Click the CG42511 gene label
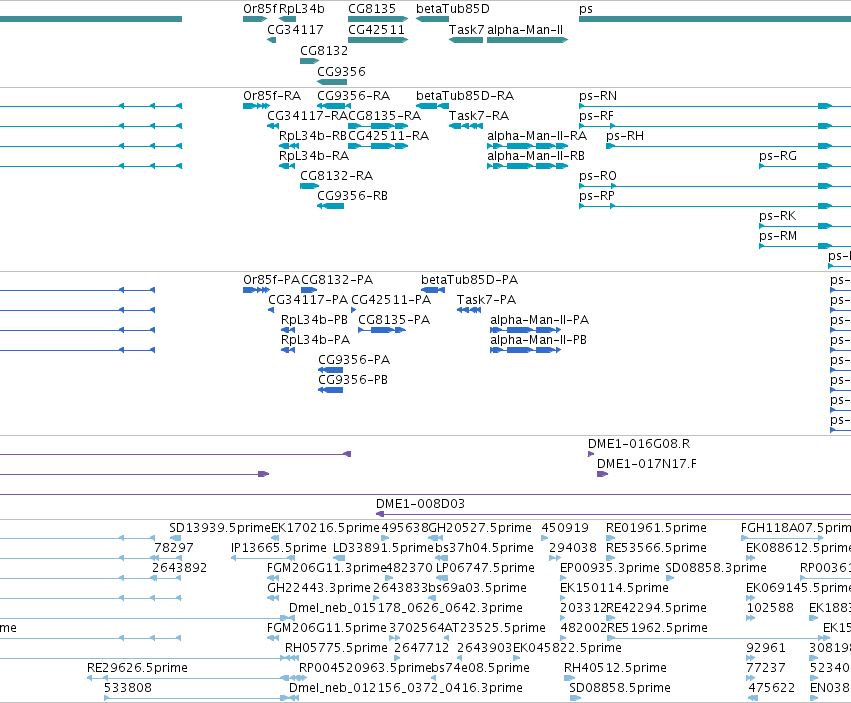851x703 pixels. click(x=376, y=30)
